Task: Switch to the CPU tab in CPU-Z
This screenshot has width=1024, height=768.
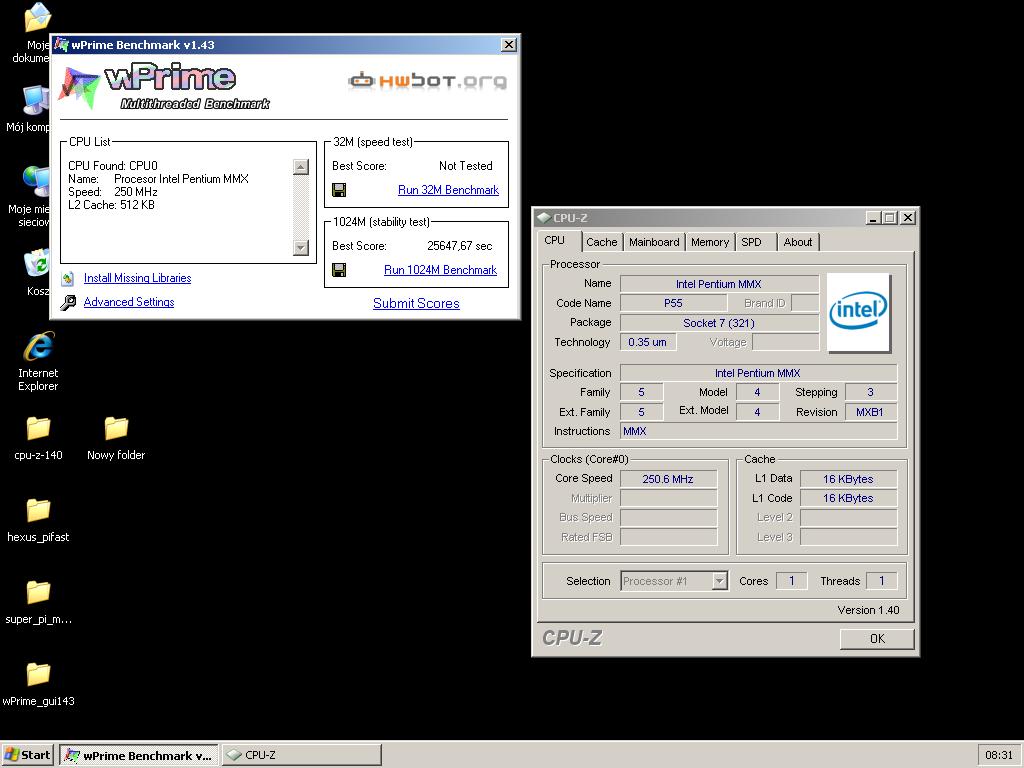Action: pos(554,240)
